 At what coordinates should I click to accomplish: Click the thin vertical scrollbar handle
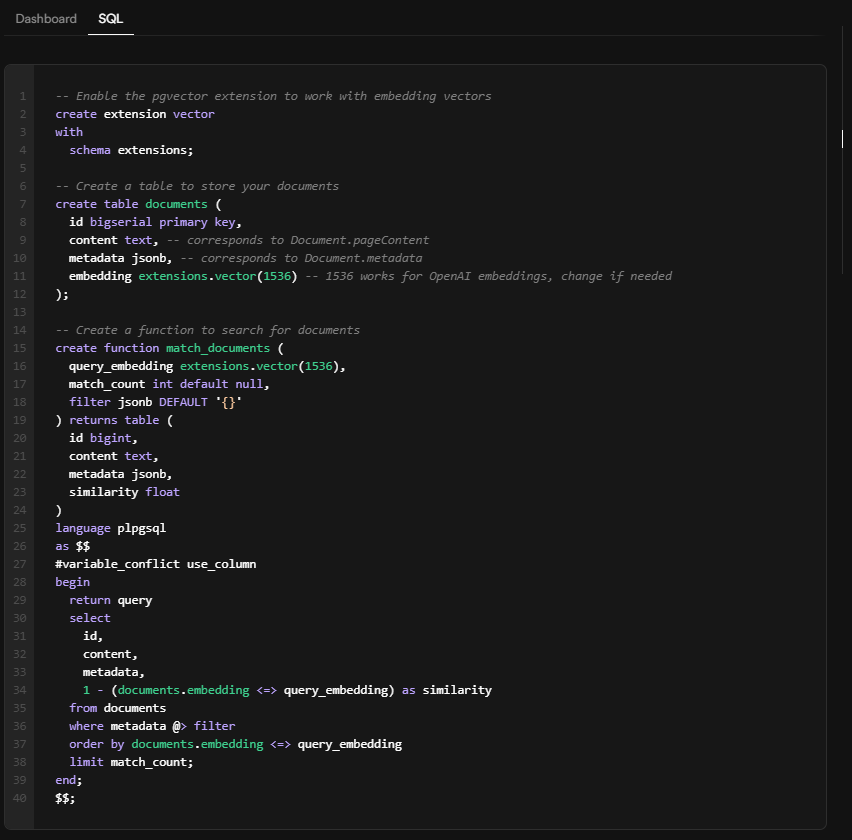[842, 139]
